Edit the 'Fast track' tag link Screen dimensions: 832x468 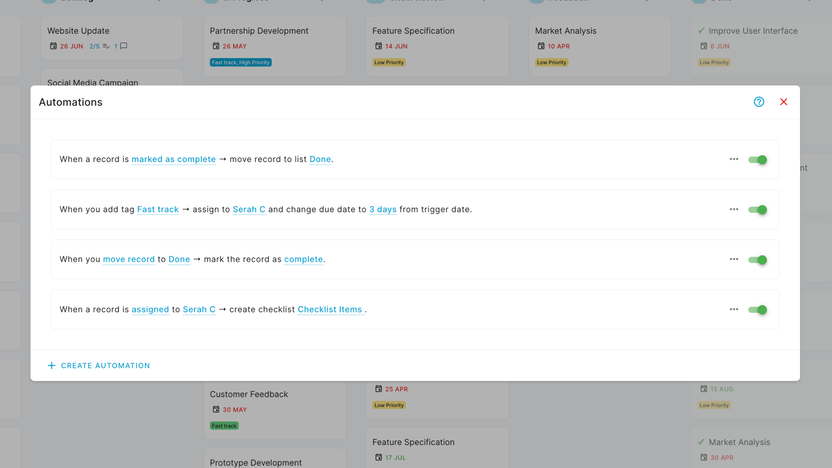[x=158, y=209]
